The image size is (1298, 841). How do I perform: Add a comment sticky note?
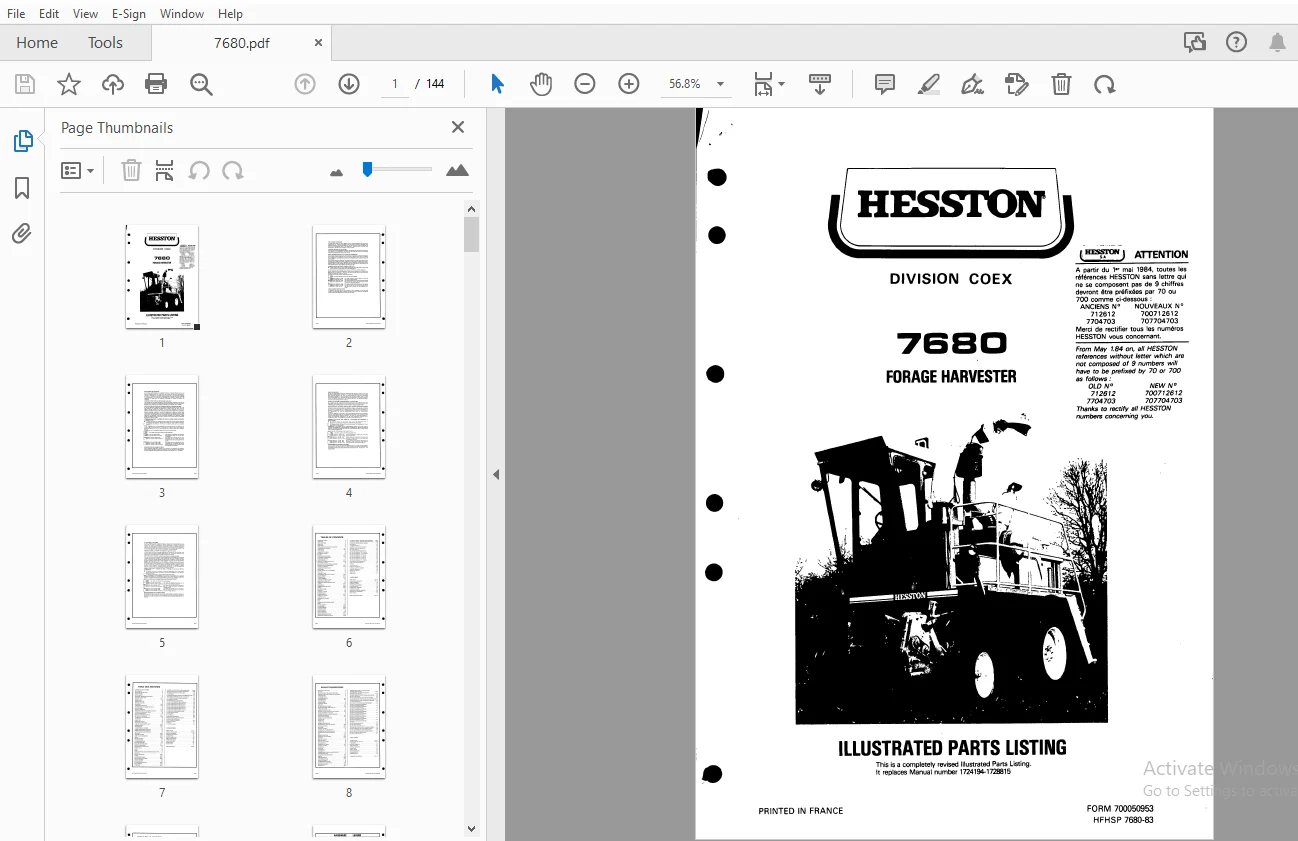[885, 84]
